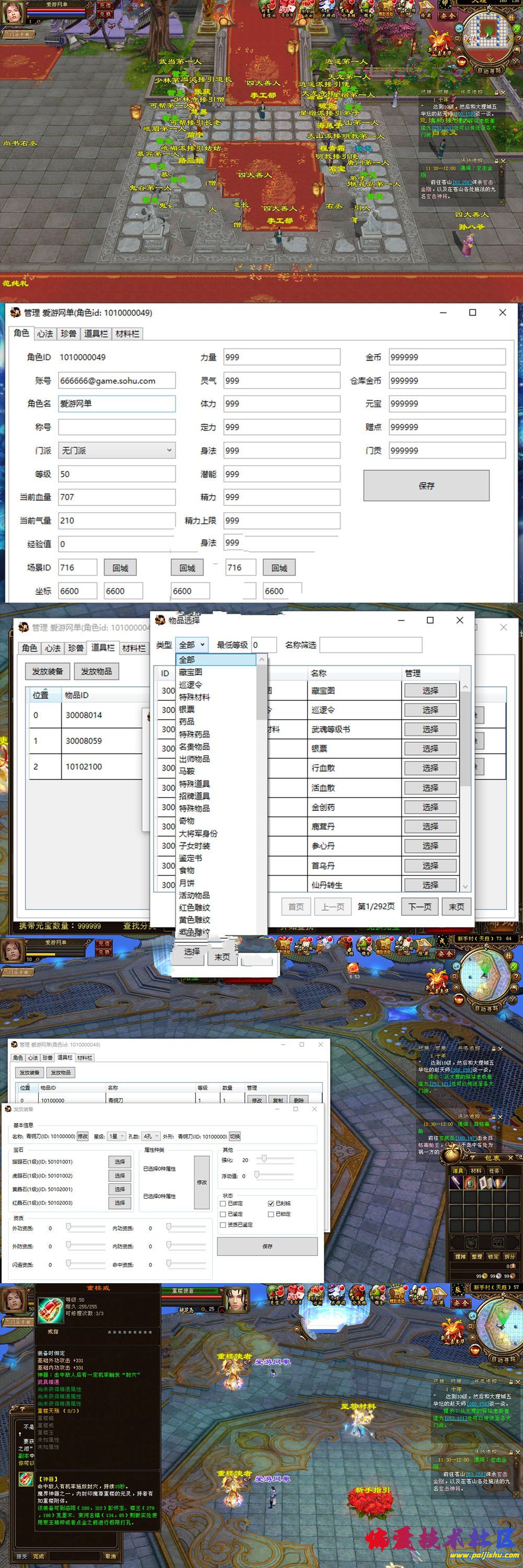Adjust the 外功资质 slider
The height and width of the screenshot is (1568, 523).
(x=85, y=1228)
